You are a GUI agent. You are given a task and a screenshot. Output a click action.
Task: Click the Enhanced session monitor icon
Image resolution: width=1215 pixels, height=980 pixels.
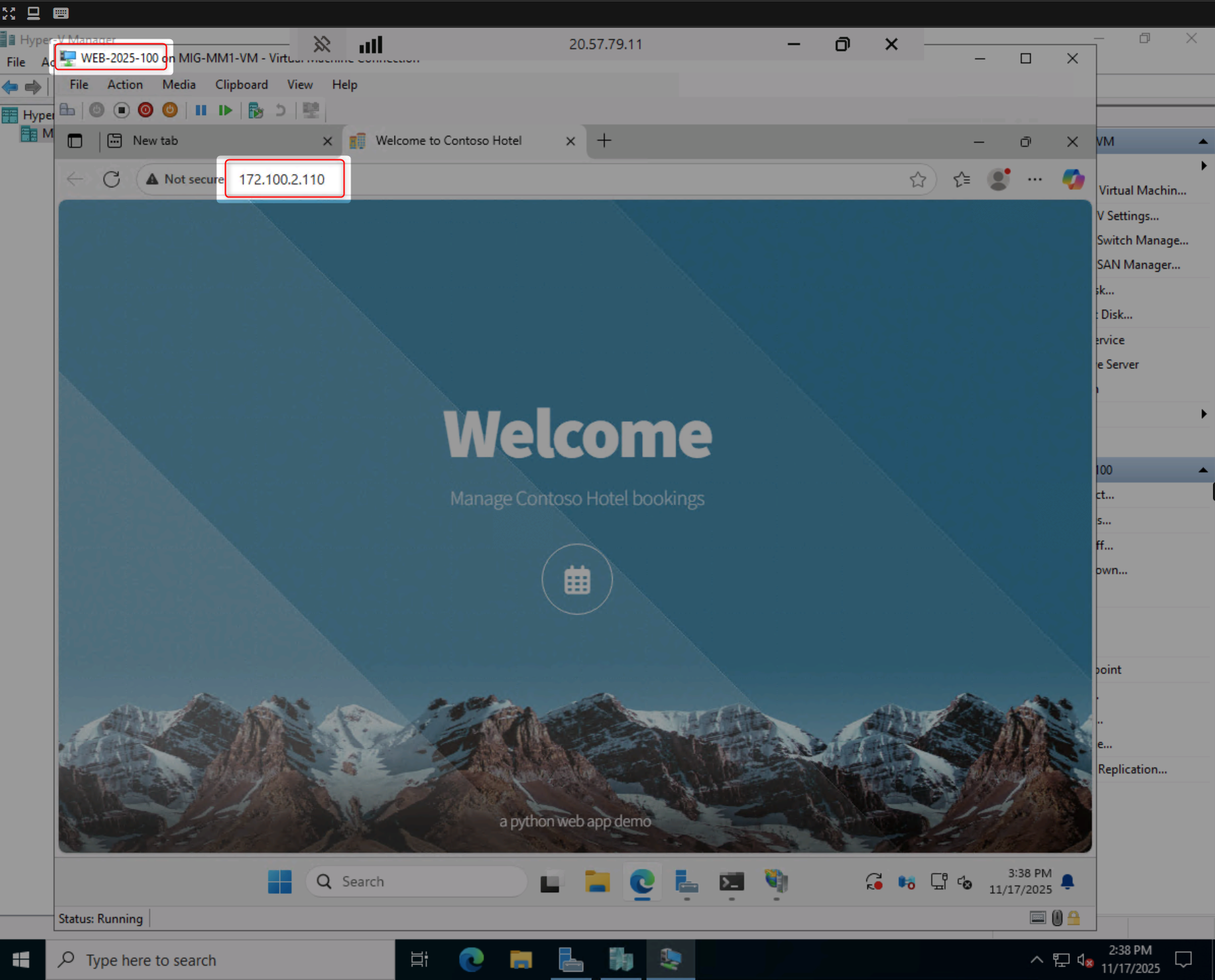311,110
